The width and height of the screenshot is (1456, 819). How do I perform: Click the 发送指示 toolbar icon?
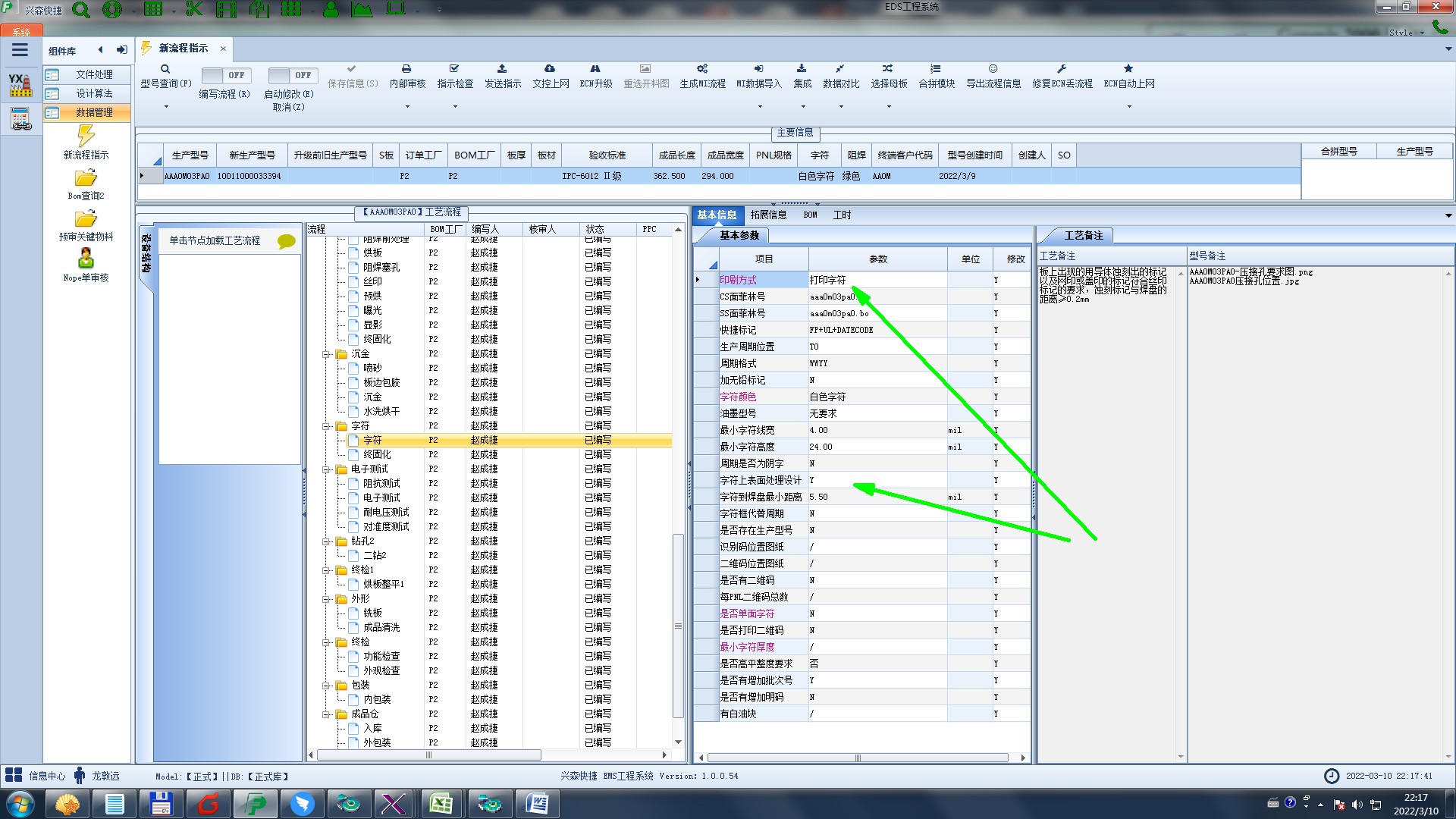pos(502,69)
